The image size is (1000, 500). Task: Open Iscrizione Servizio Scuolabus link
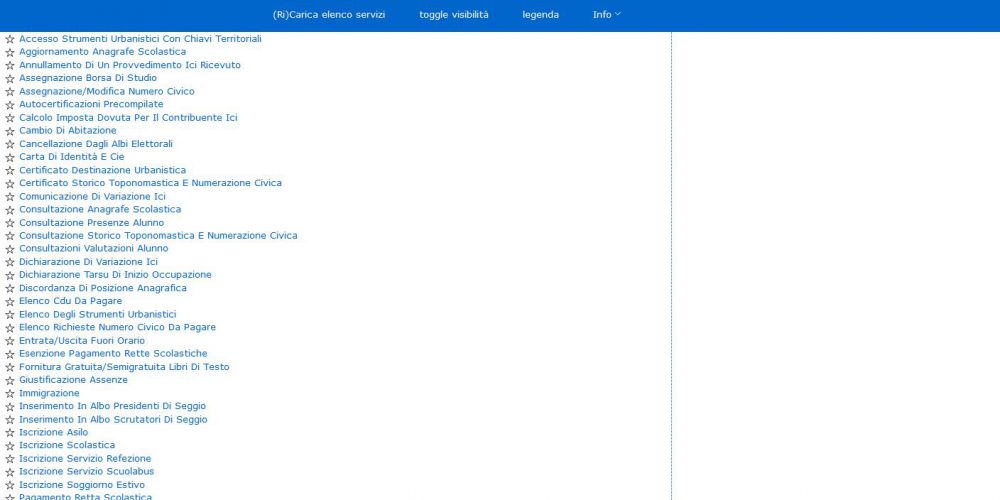[x=87, y=471]
